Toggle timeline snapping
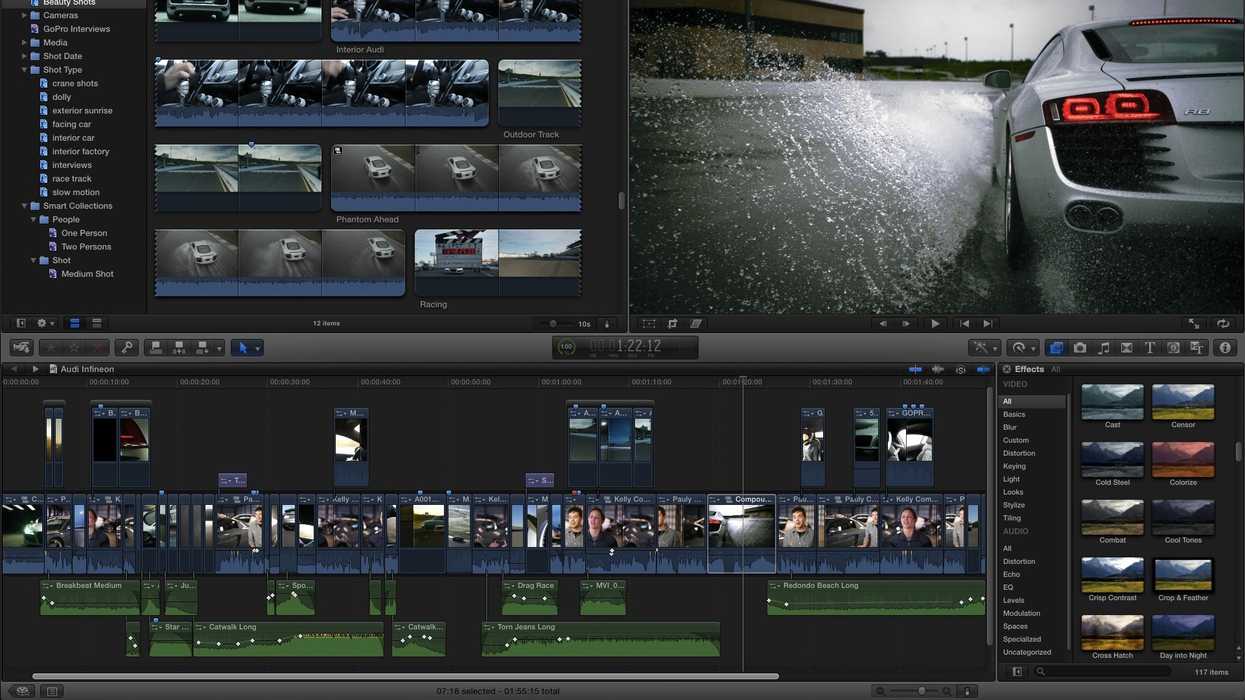Screen dimensions: 1245x700 (983, 370)
